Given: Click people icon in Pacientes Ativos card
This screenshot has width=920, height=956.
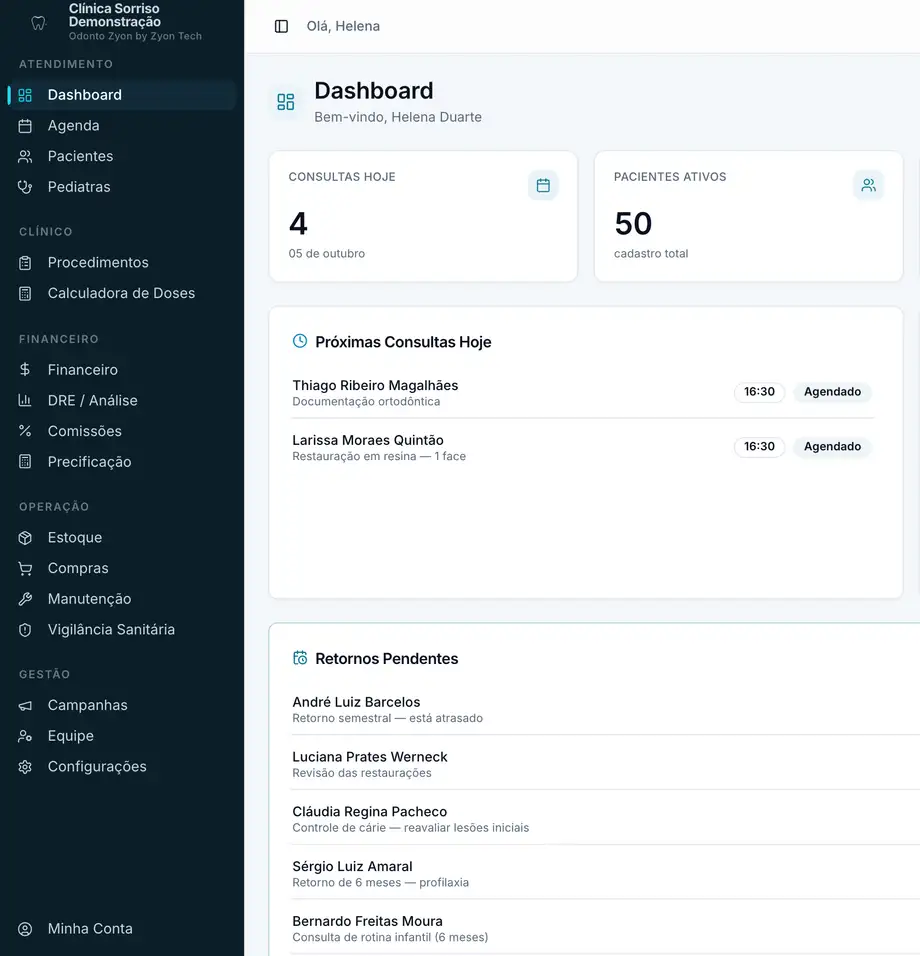Looking at the screenshot, I should [869, 185].
